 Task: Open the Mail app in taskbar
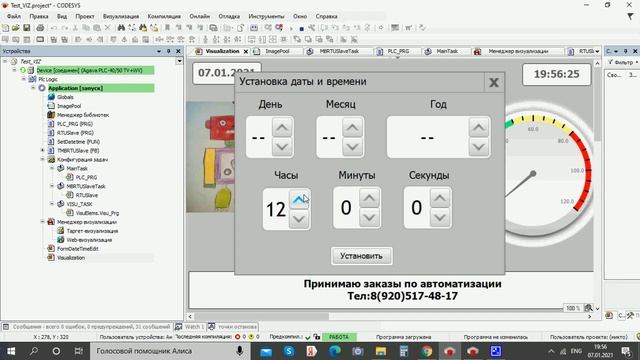(x=266, y=351)
